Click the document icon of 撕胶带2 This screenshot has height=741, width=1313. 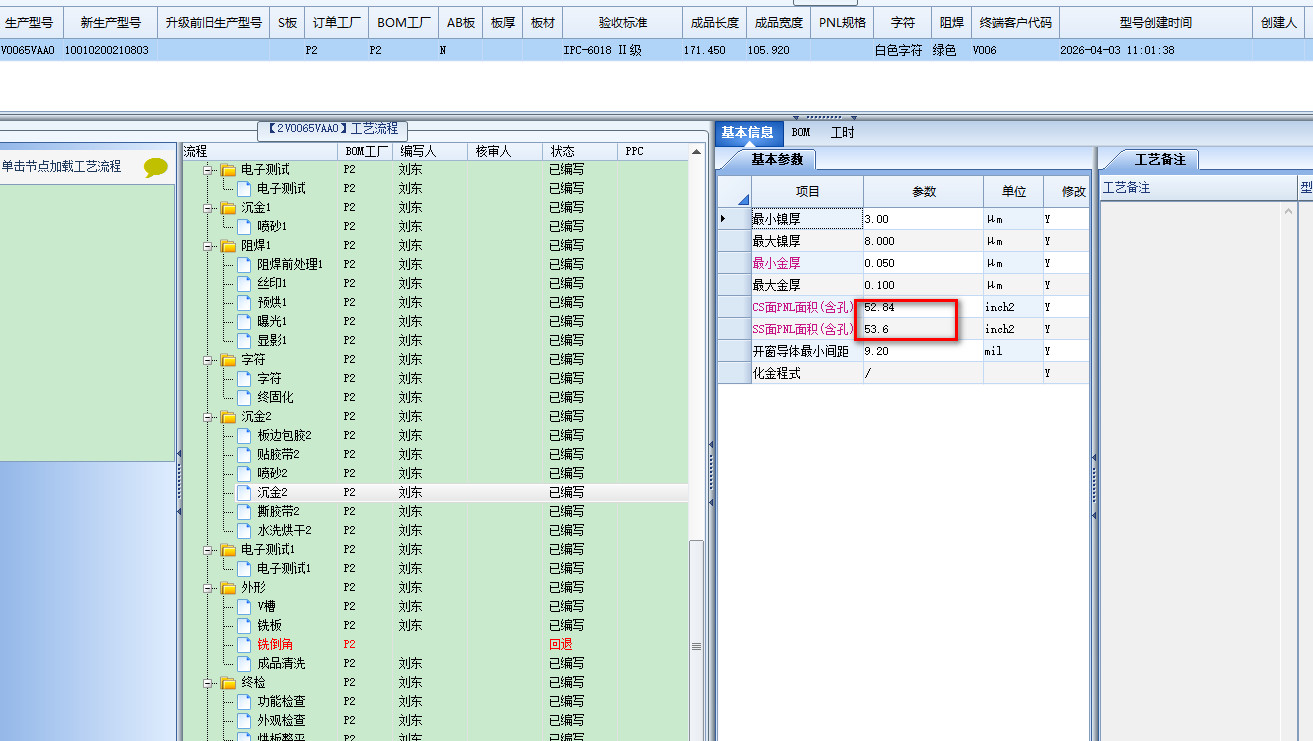click(244, 511)
